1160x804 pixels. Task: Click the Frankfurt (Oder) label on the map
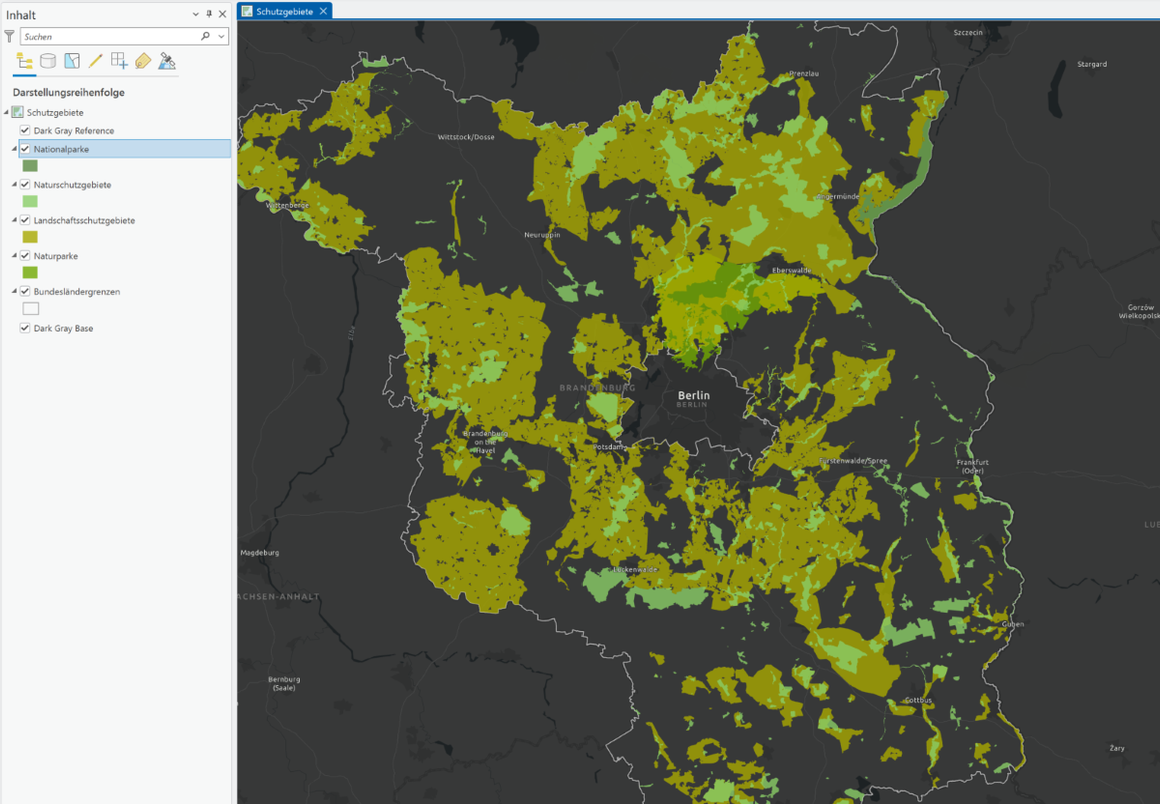pyautogui.click(x=972, y=466)
